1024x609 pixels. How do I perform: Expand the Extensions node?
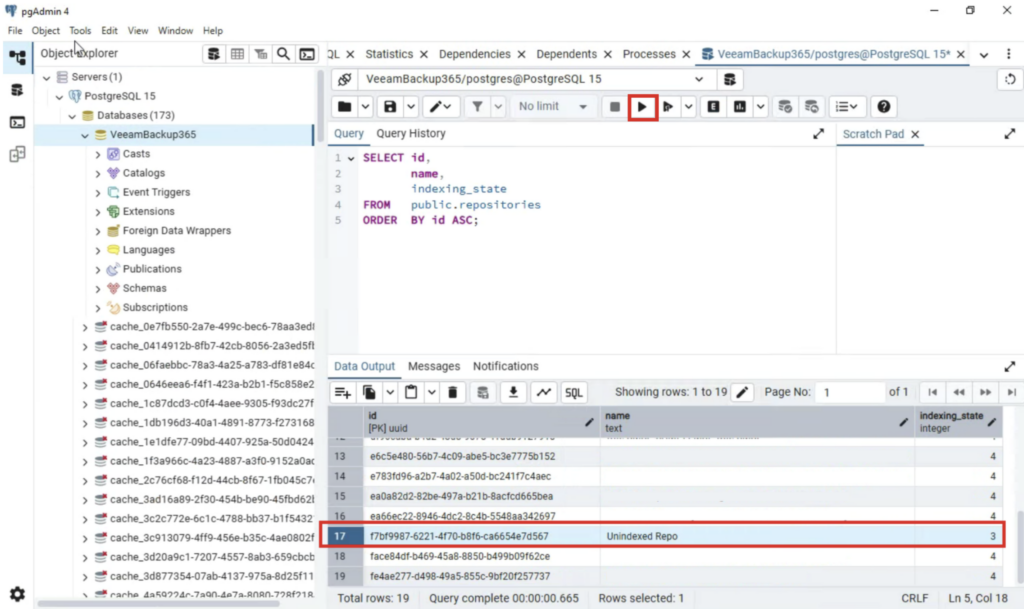98,211
